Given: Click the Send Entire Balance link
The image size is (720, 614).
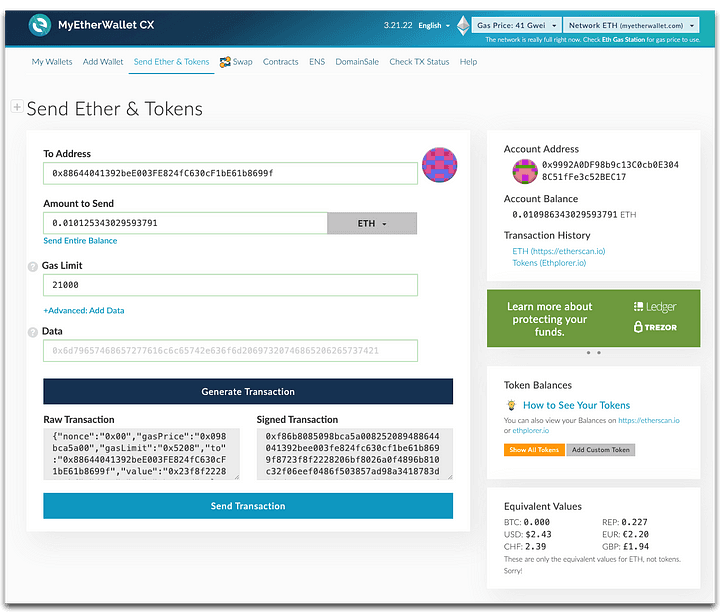Looking at the screenshot, I should pos(80,241).
